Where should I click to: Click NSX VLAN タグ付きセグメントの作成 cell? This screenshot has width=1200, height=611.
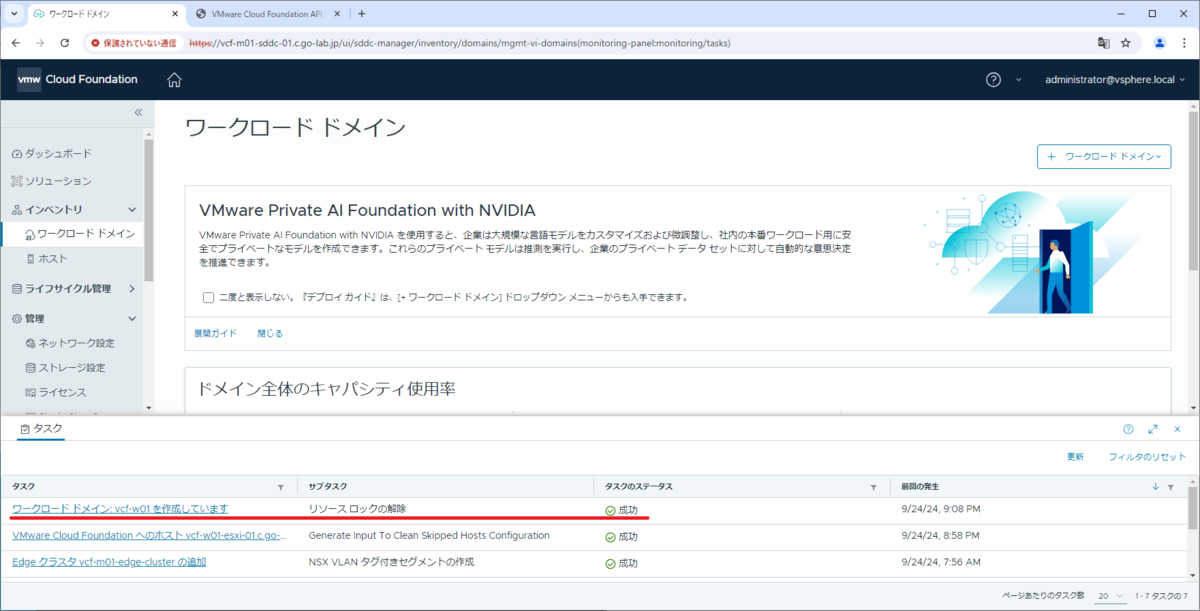coord(391,563)
